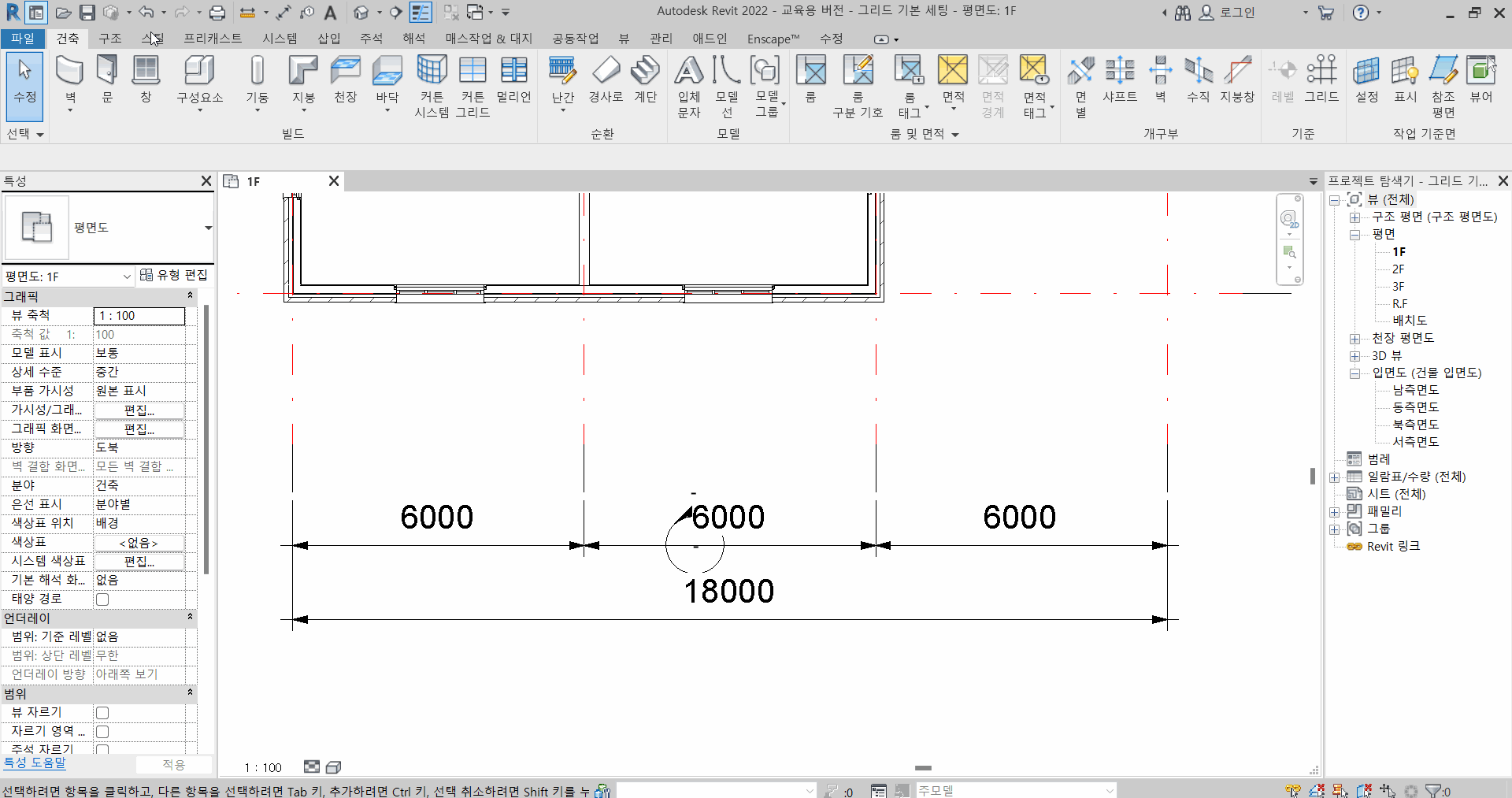Select the Floor (바닥) tool
1512x798 pixels.
coord(387,82)
